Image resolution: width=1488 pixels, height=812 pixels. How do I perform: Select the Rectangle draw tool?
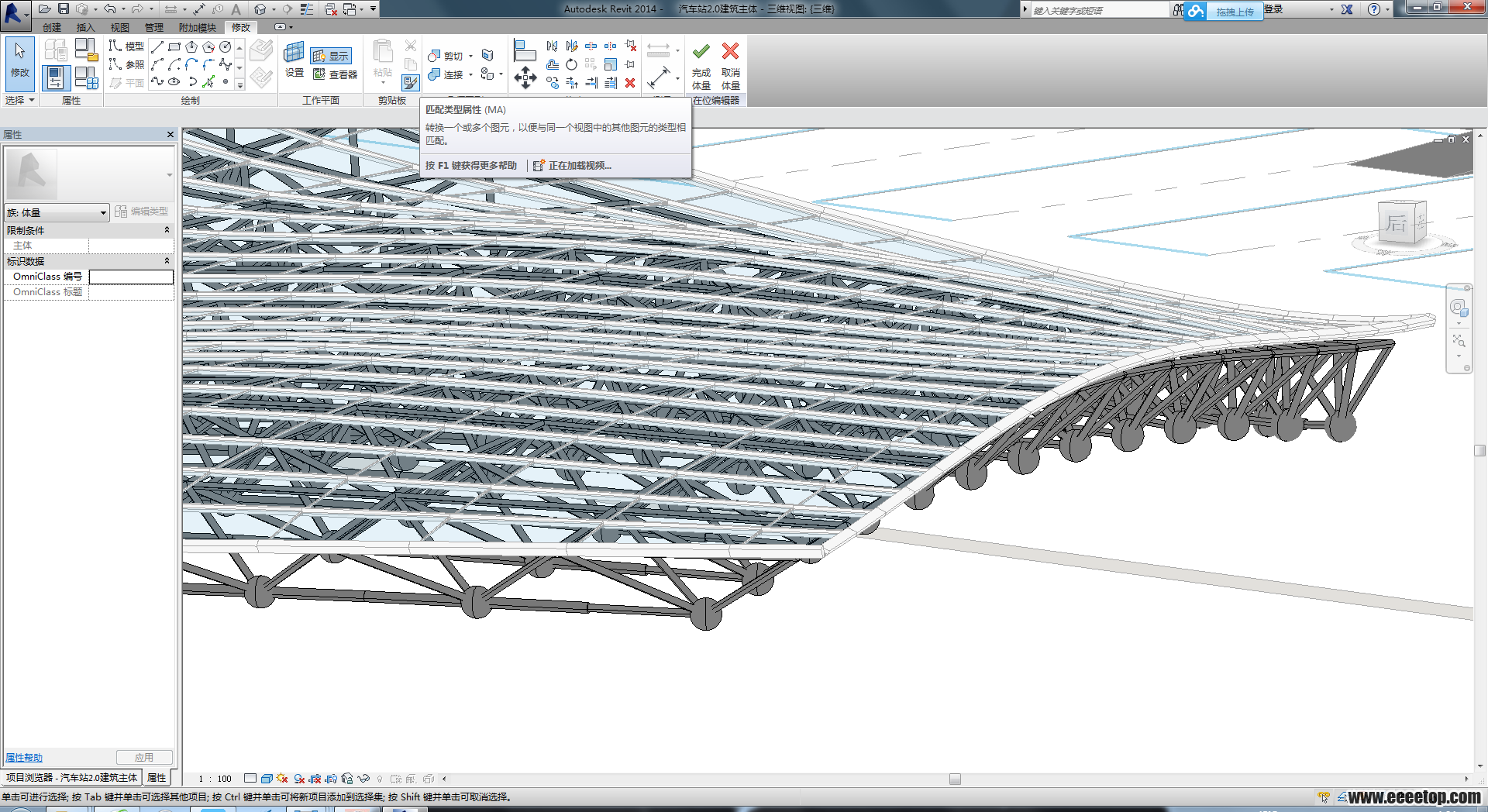click(175, 47)
